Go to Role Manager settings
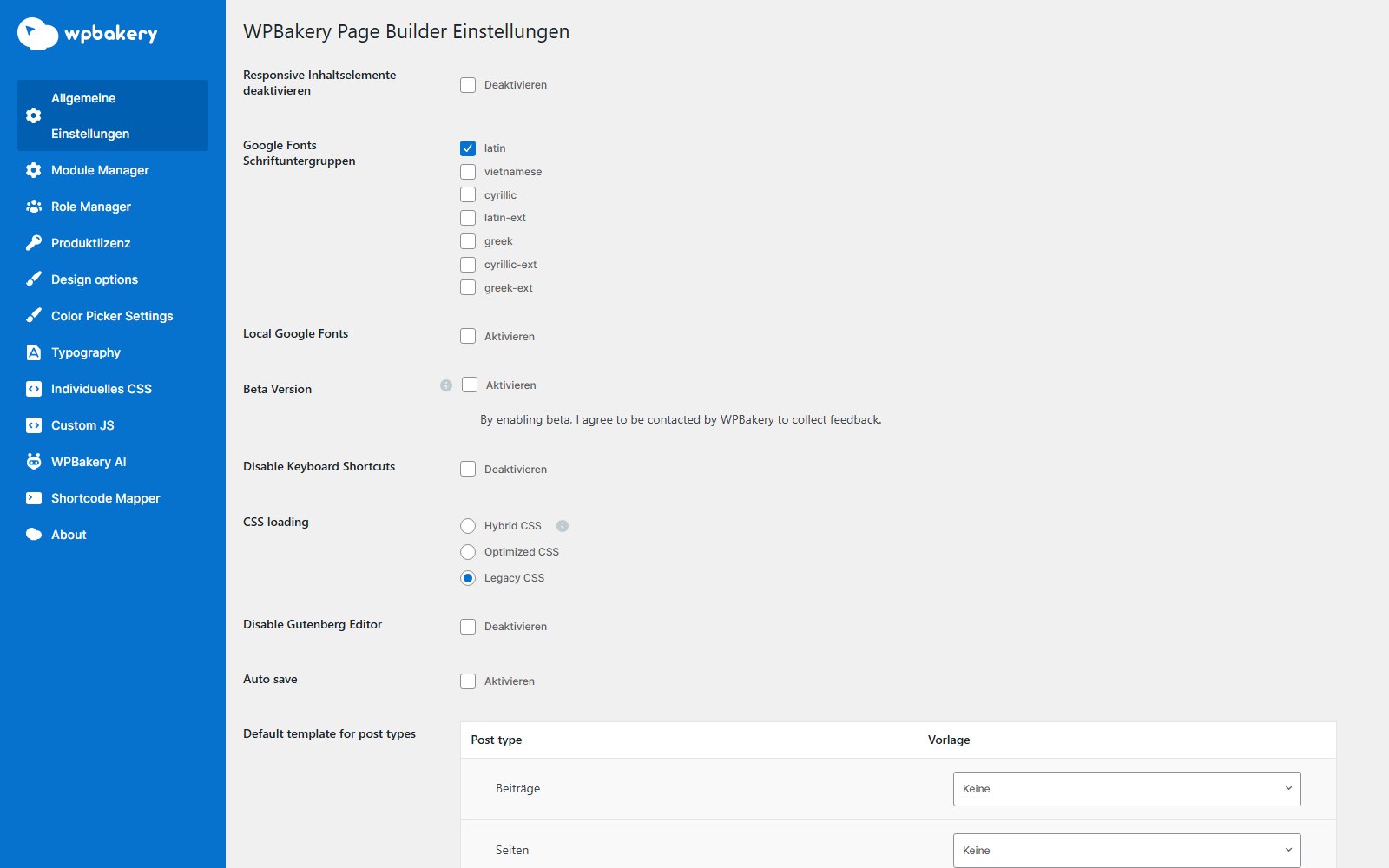 (x=113, y=207)
